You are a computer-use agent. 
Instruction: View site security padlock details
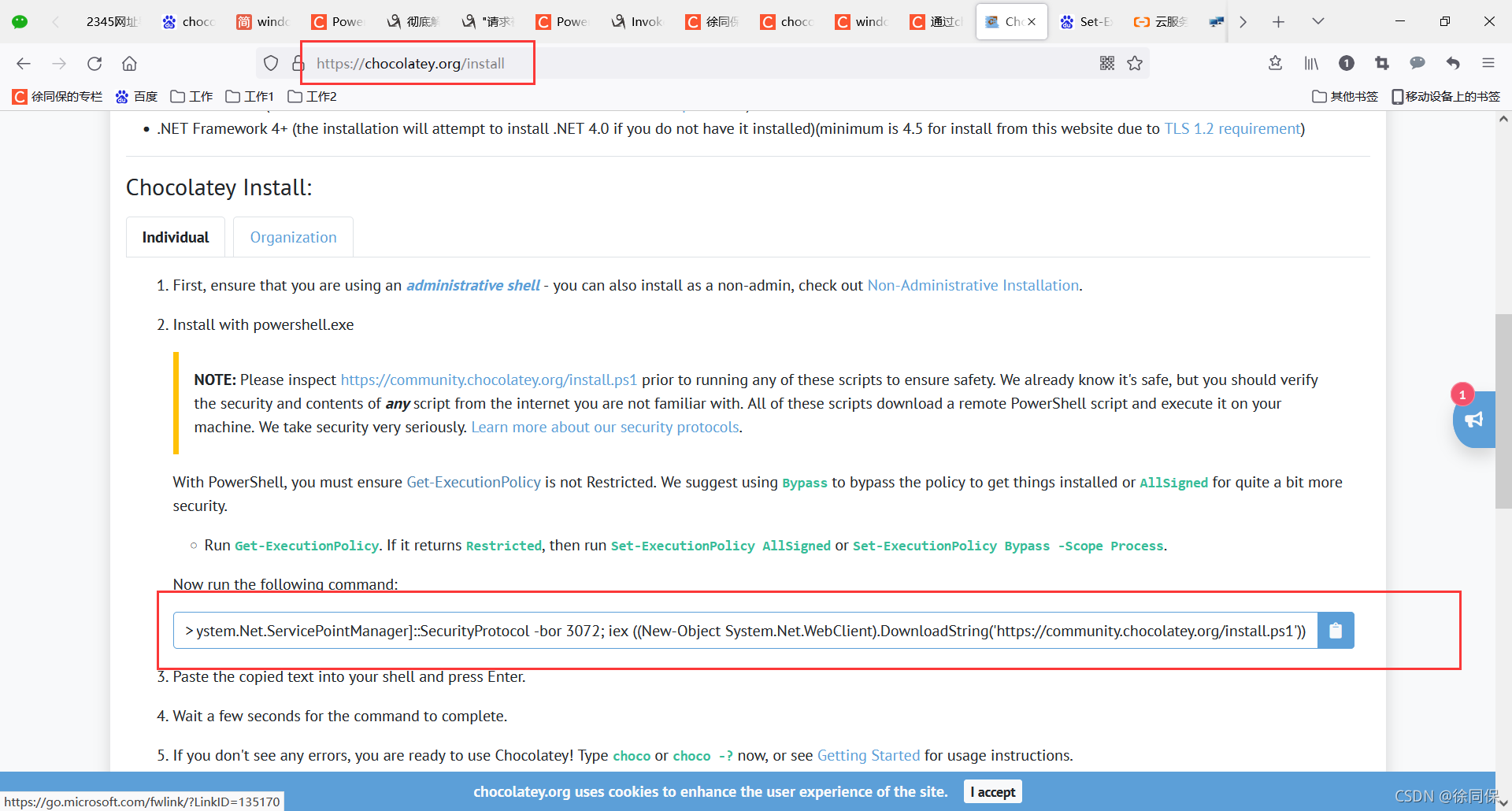tap(298, 64)
